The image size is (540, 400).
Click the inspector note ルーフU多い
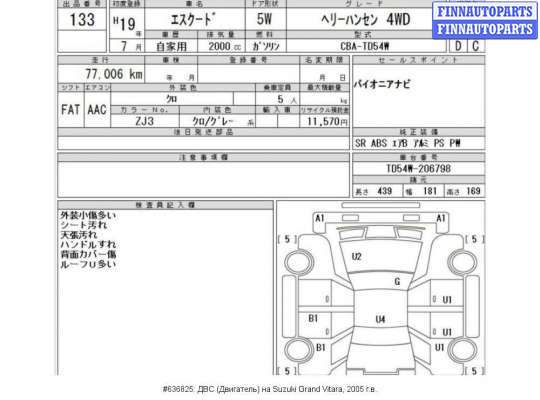(x=88, y=264)
